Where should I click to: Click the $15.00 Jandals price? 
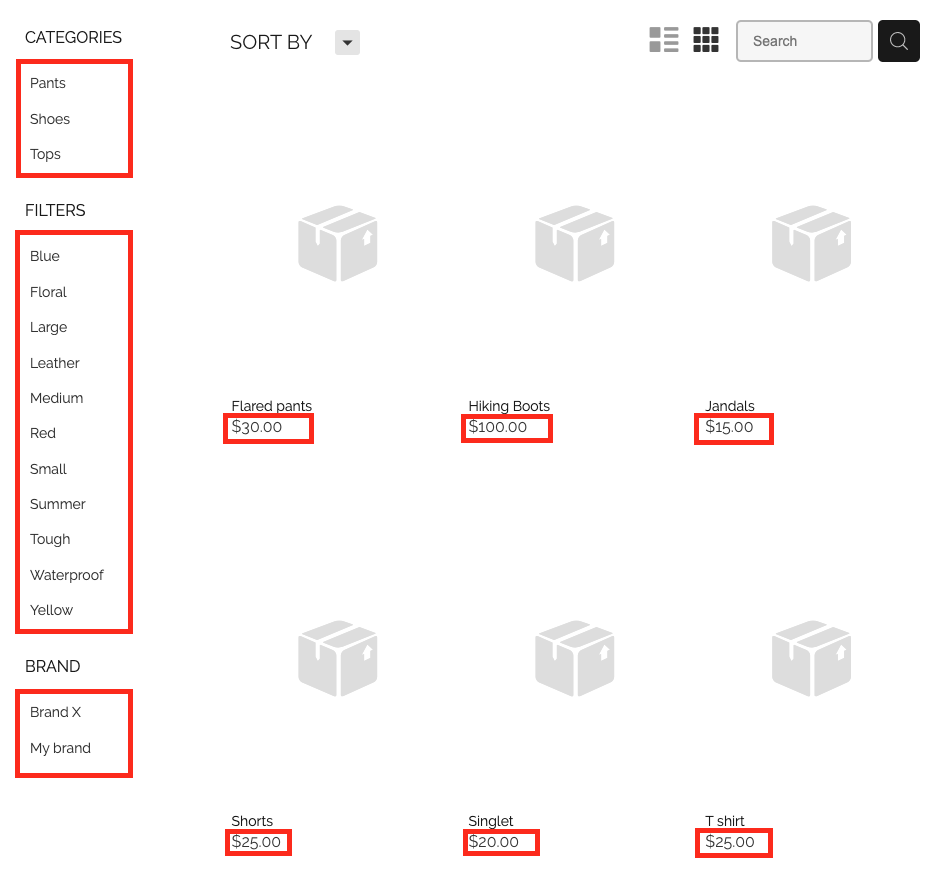tap(729, 427)
